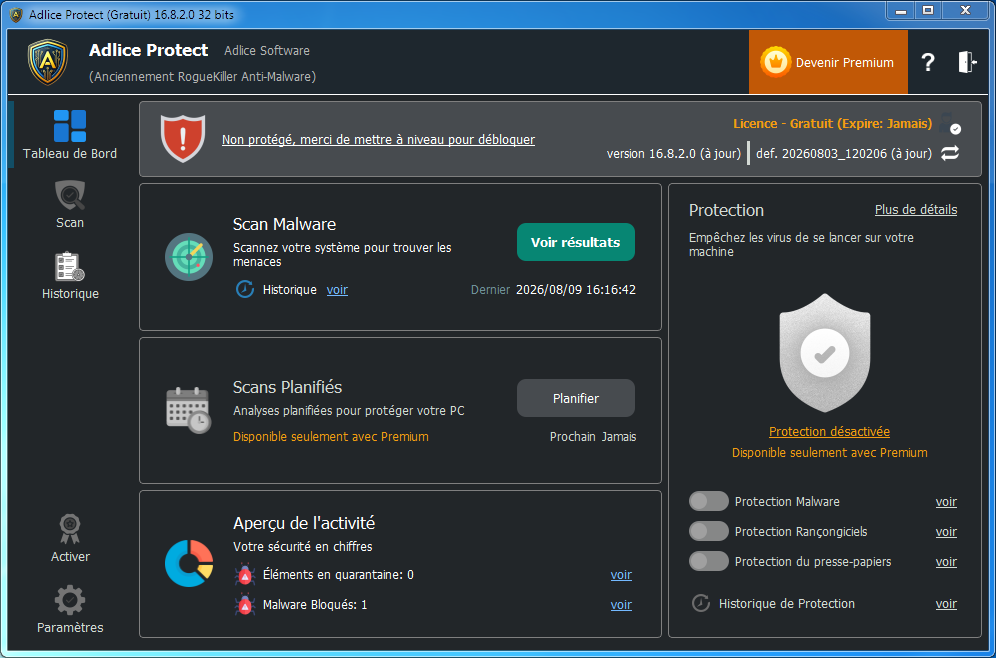Open Historique from the left sidebar

coord(70,276)
